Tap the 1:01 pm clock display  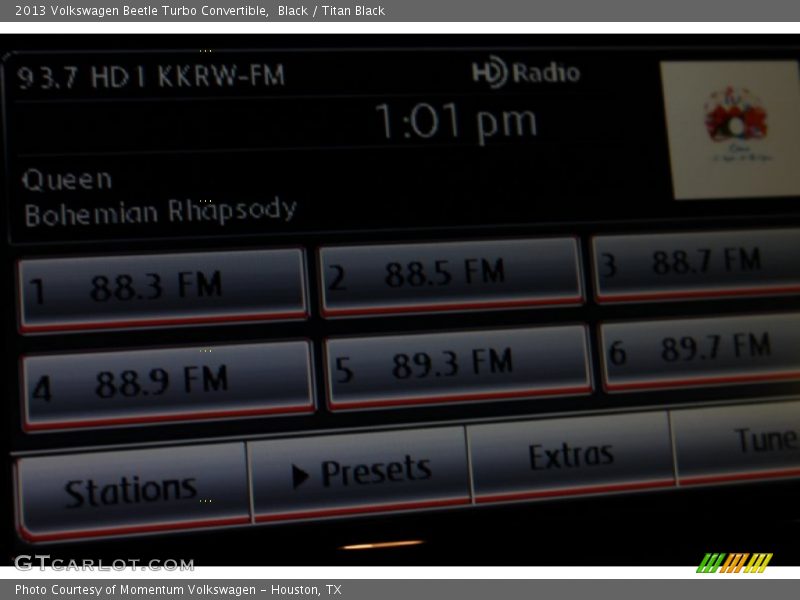point(455,122)
